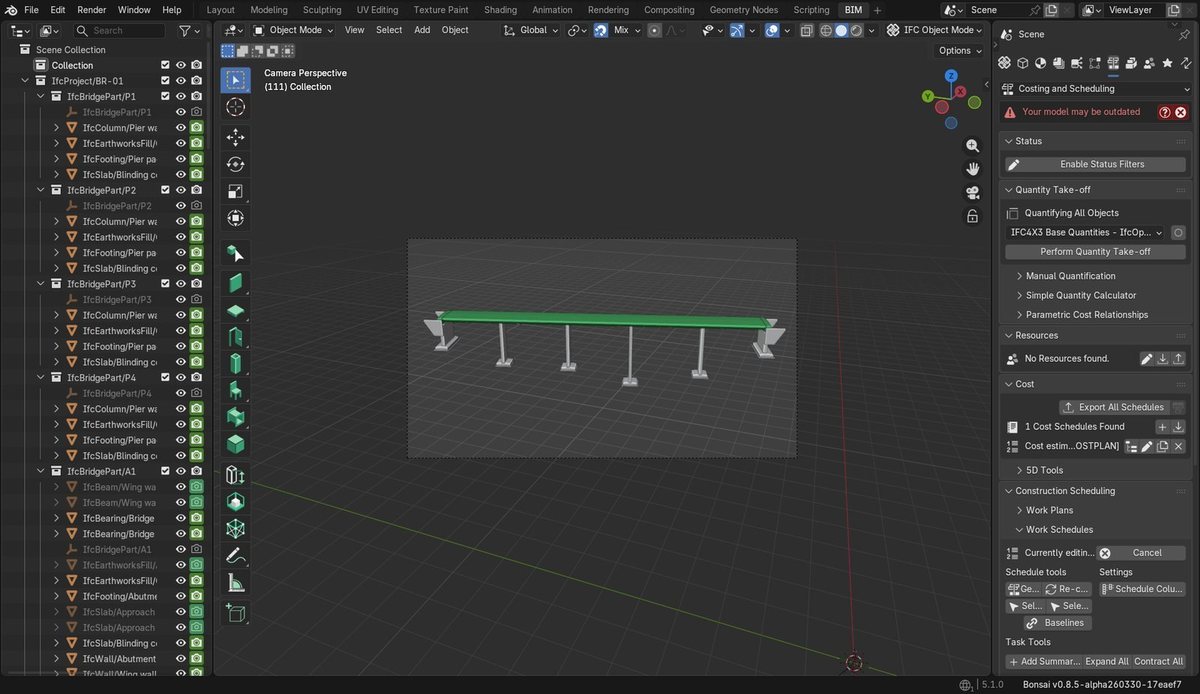
Task: Click the export resources up-arrow icon
Action: [x=1179, y=358]
